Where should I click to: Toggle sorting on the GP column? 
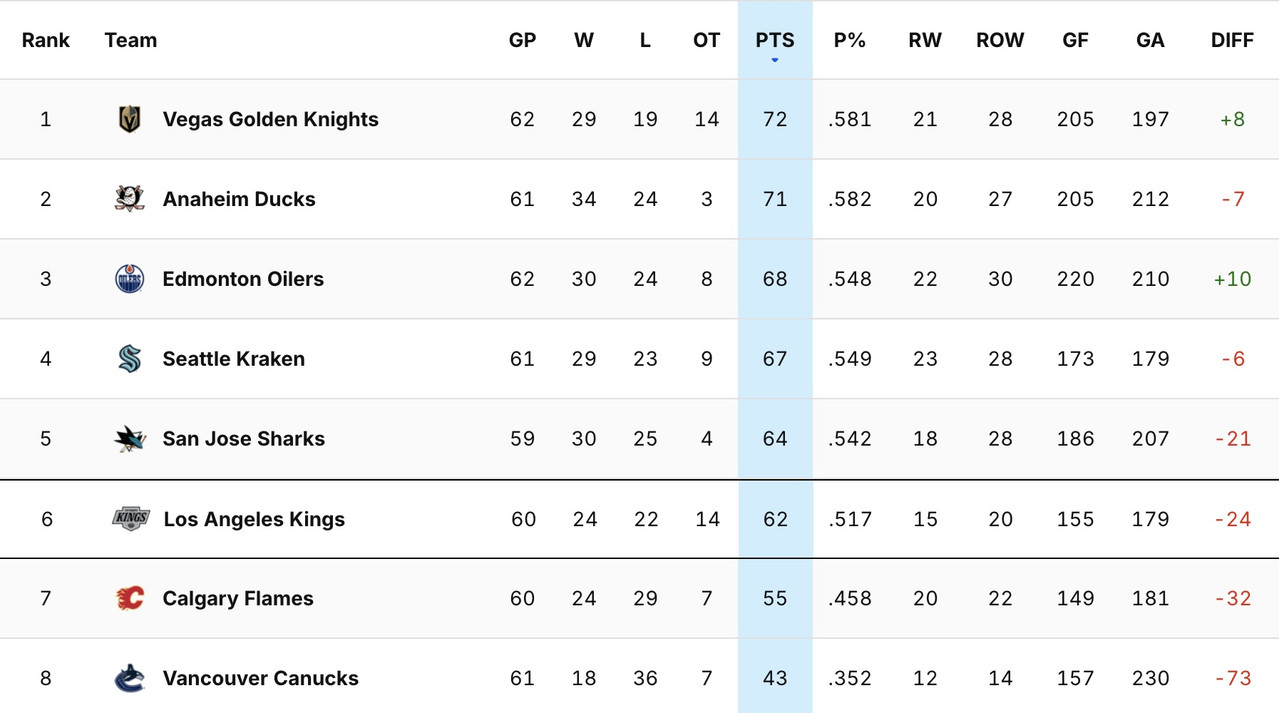522,40
